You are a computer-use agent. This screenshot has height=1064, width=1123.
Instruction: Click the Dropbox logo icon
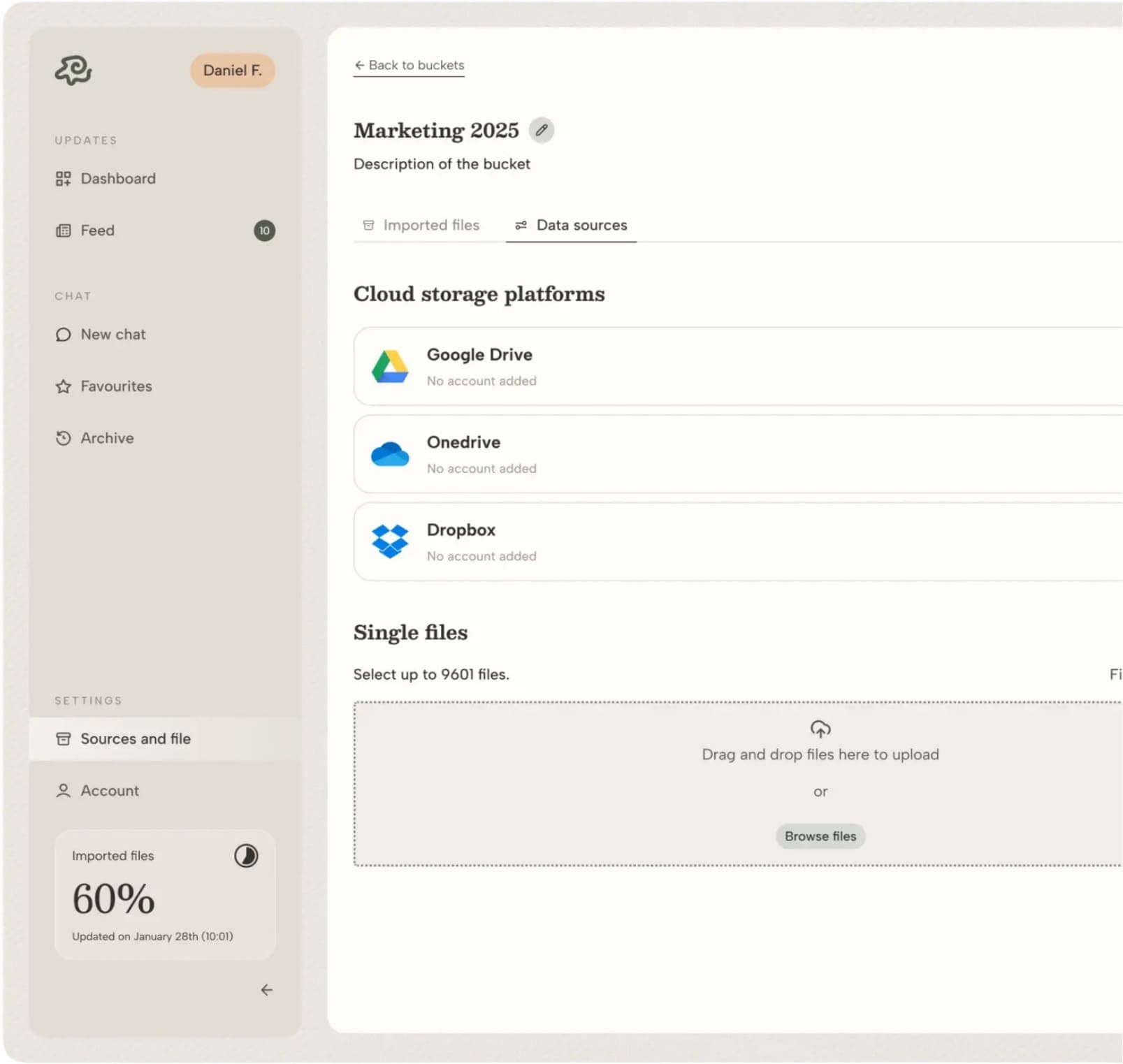pyautogui.click(x=390, y=541)
